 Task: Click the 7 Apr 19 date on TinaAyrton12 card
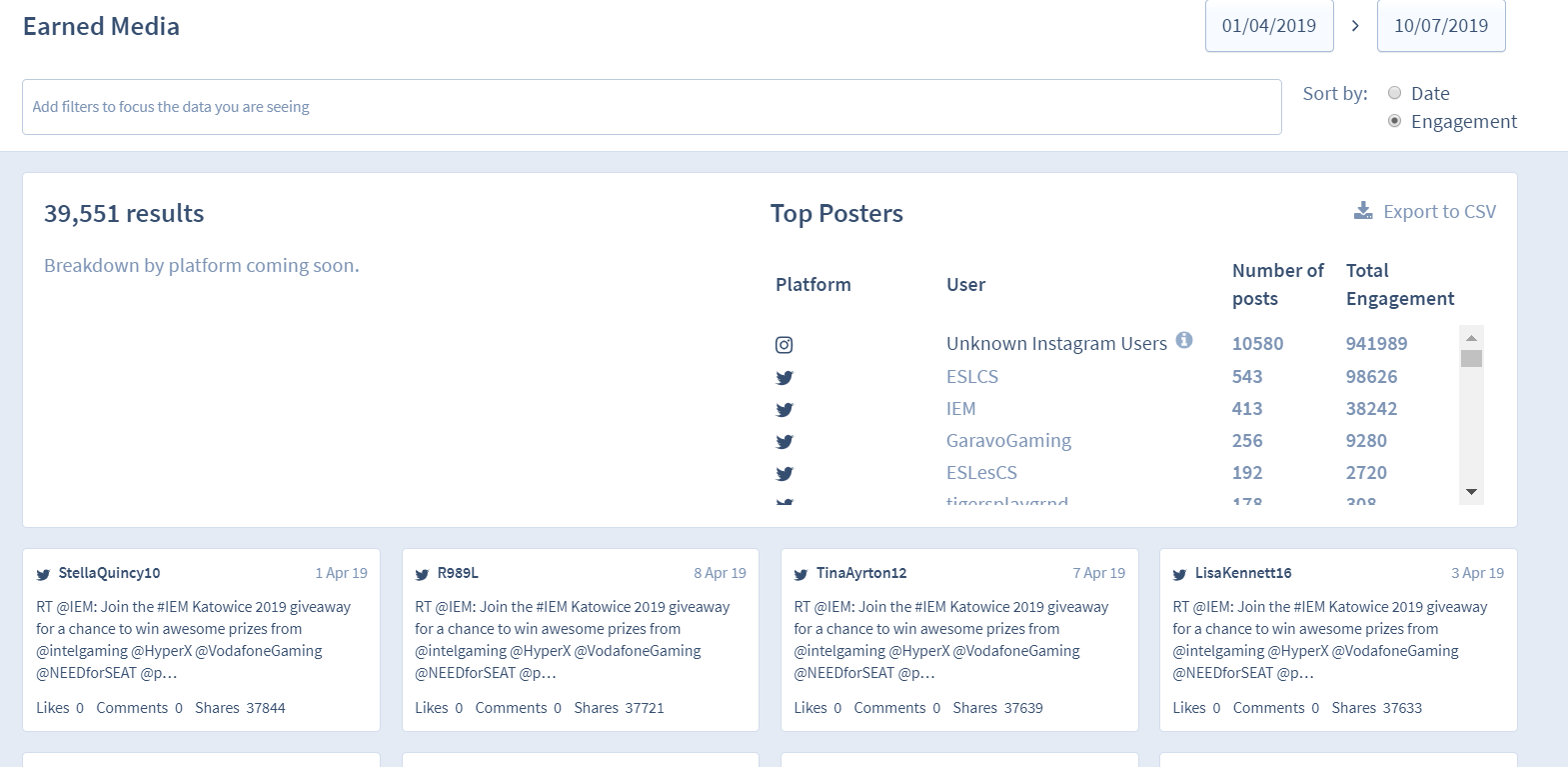coord(1098,573)
